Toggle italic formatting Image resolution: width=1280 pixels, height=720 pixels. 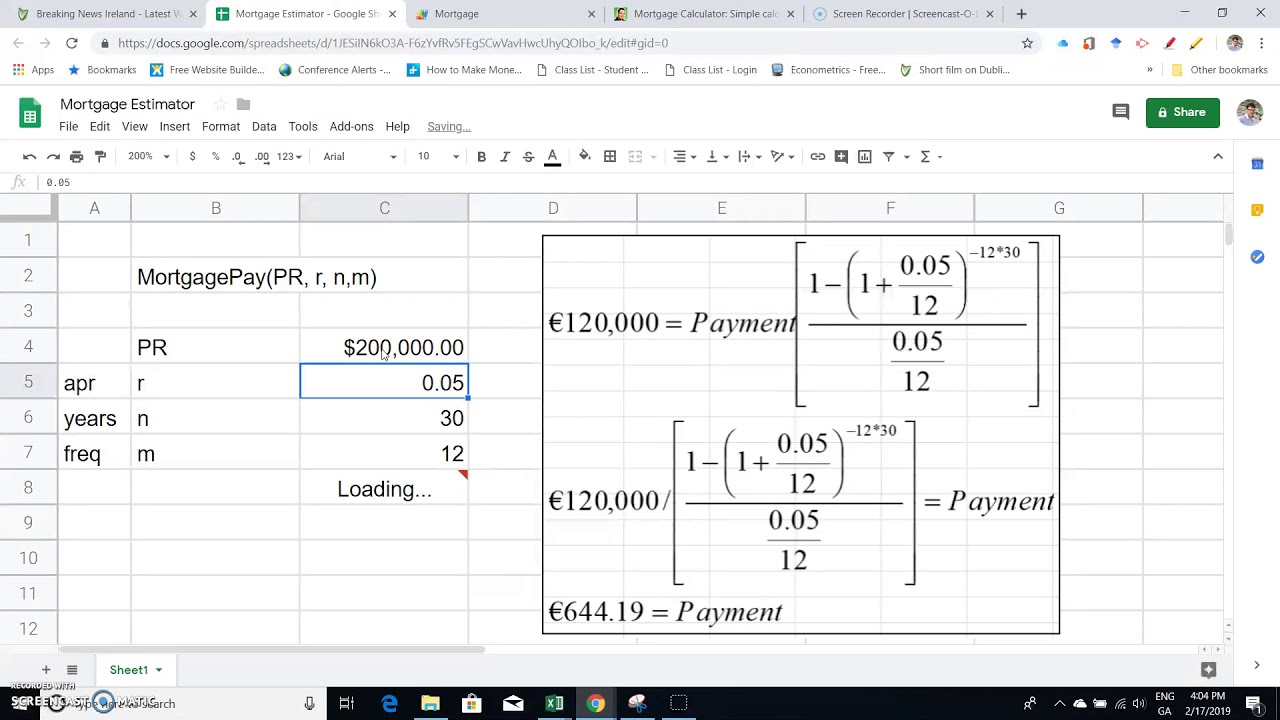(x=505, y=156)
